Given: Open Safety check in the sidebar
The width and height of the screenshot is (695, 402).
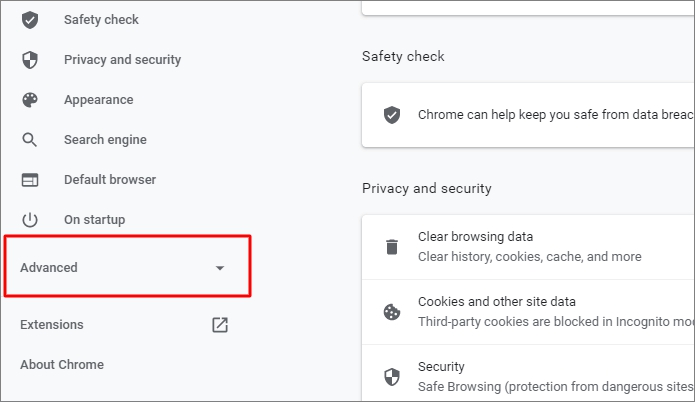Looking at the screenshot, I should coord(101,20).
